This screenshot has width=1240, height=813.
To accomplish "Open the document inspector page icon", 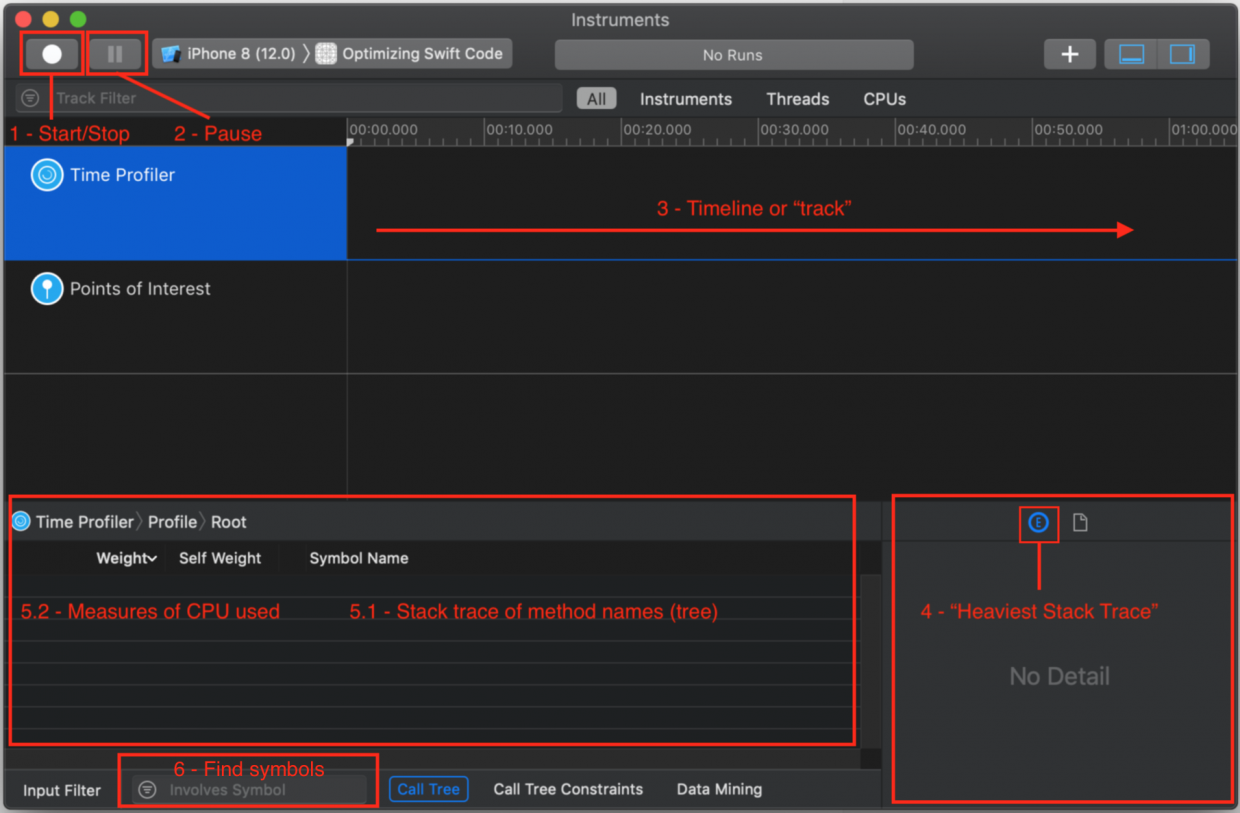I will [x=1080, y=522].
